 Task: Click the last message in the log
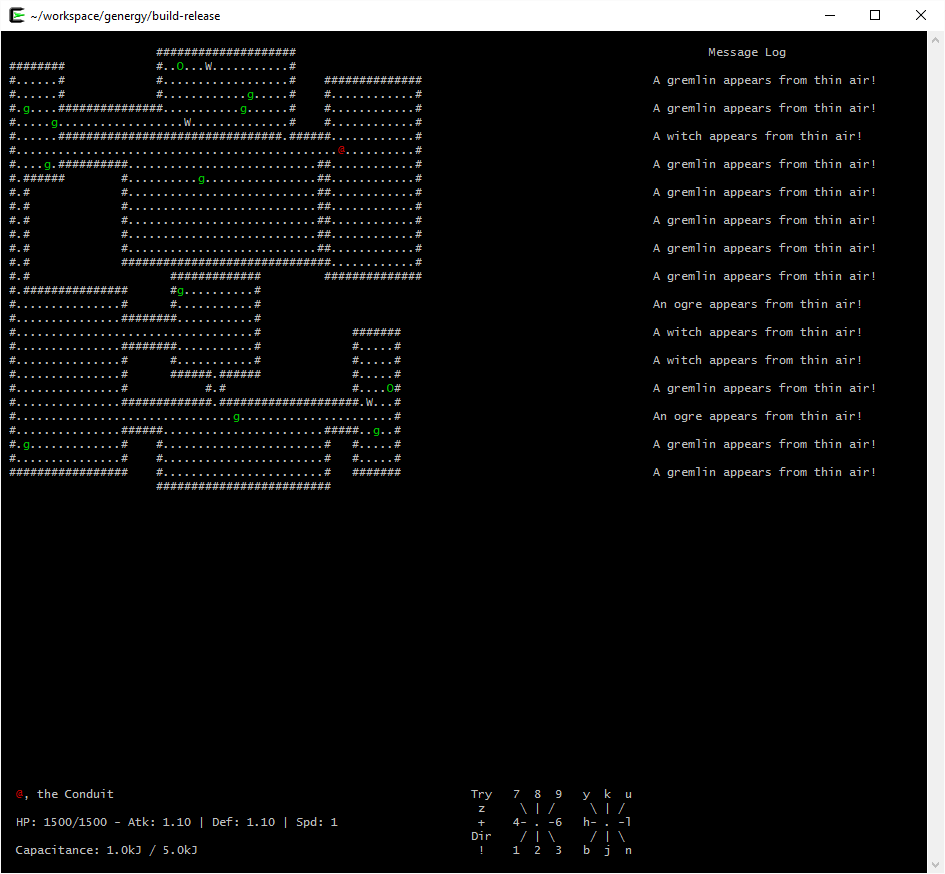click(764, 472)
